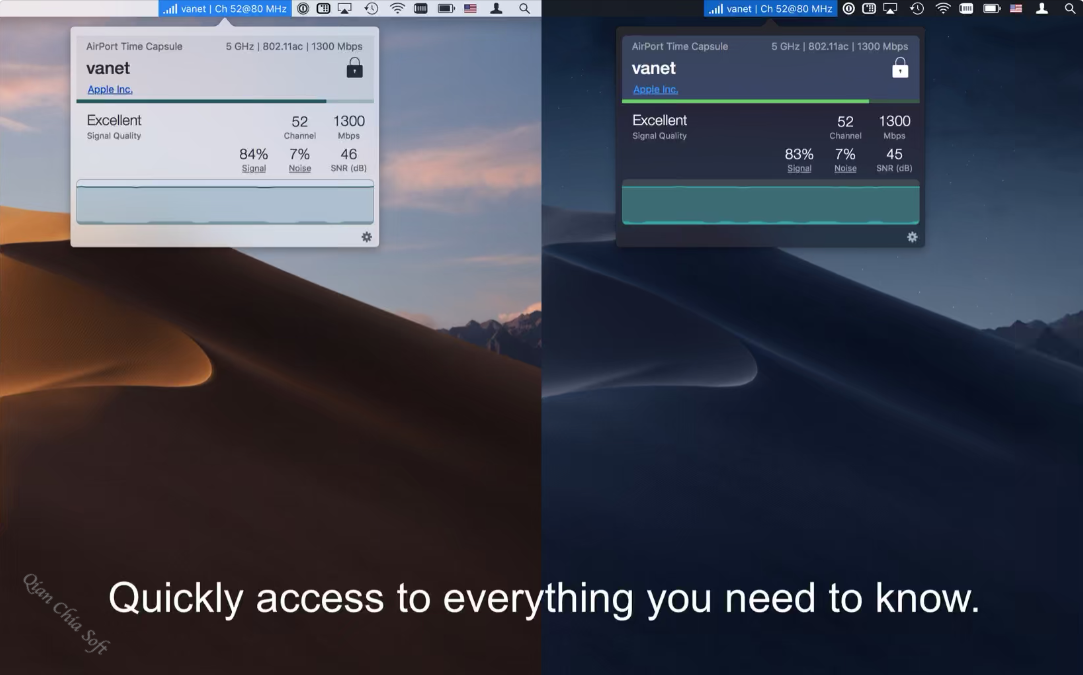Click the Noise link in light popup
The height and width of the screenshot is (675, 1083).
(x=300, y=168)
